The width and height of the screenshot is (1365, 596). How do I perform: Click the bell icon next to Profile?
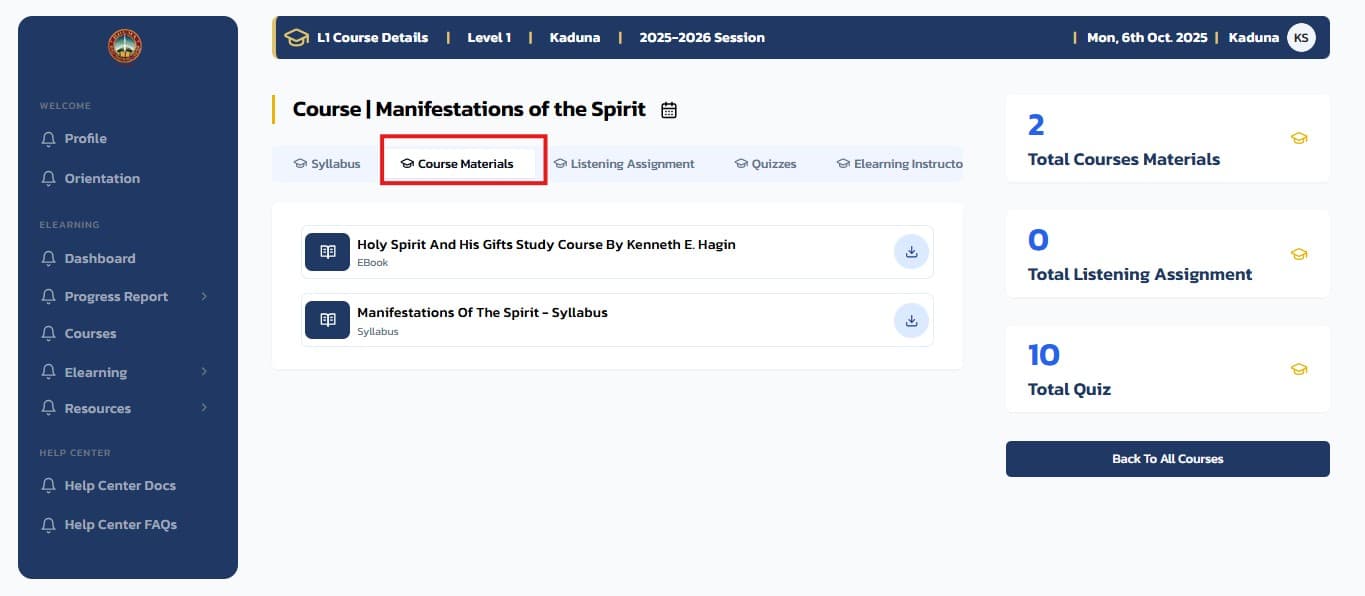(48, 139)
